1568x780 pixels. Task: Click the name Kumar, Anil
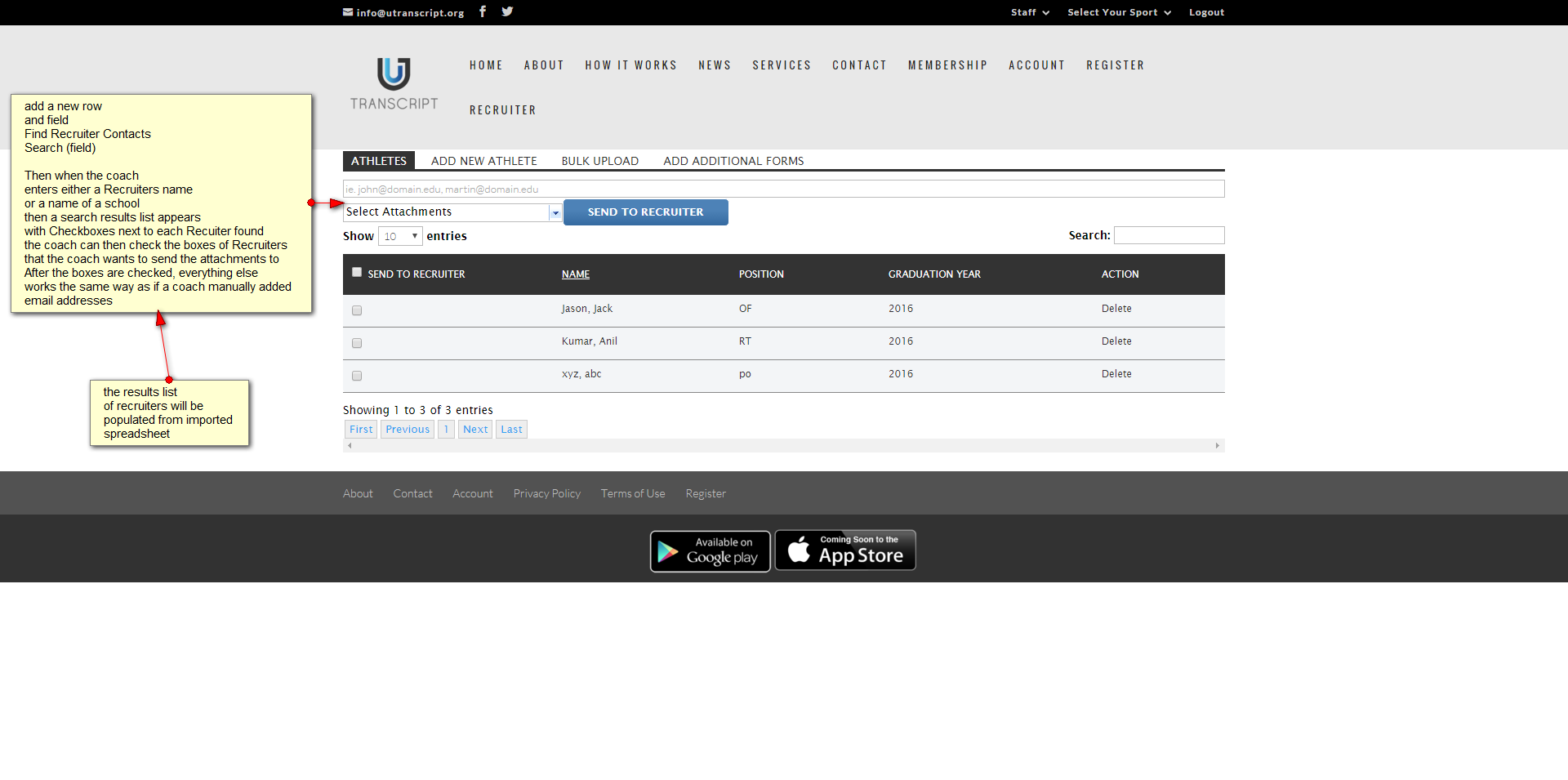tap(590, 341)
